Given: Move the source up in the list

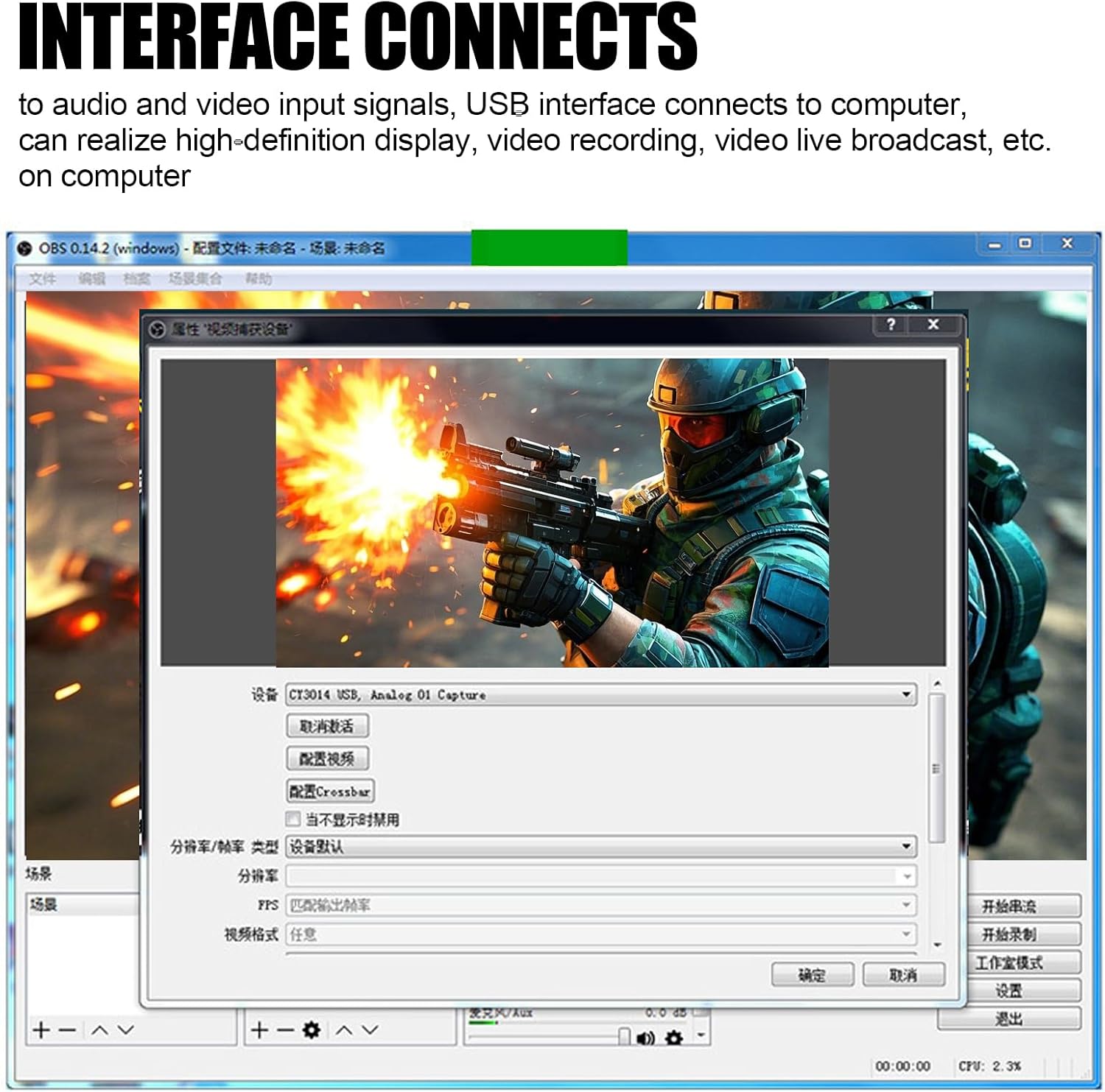Looking at the screenshot, I should click(x=344, y=1030).
